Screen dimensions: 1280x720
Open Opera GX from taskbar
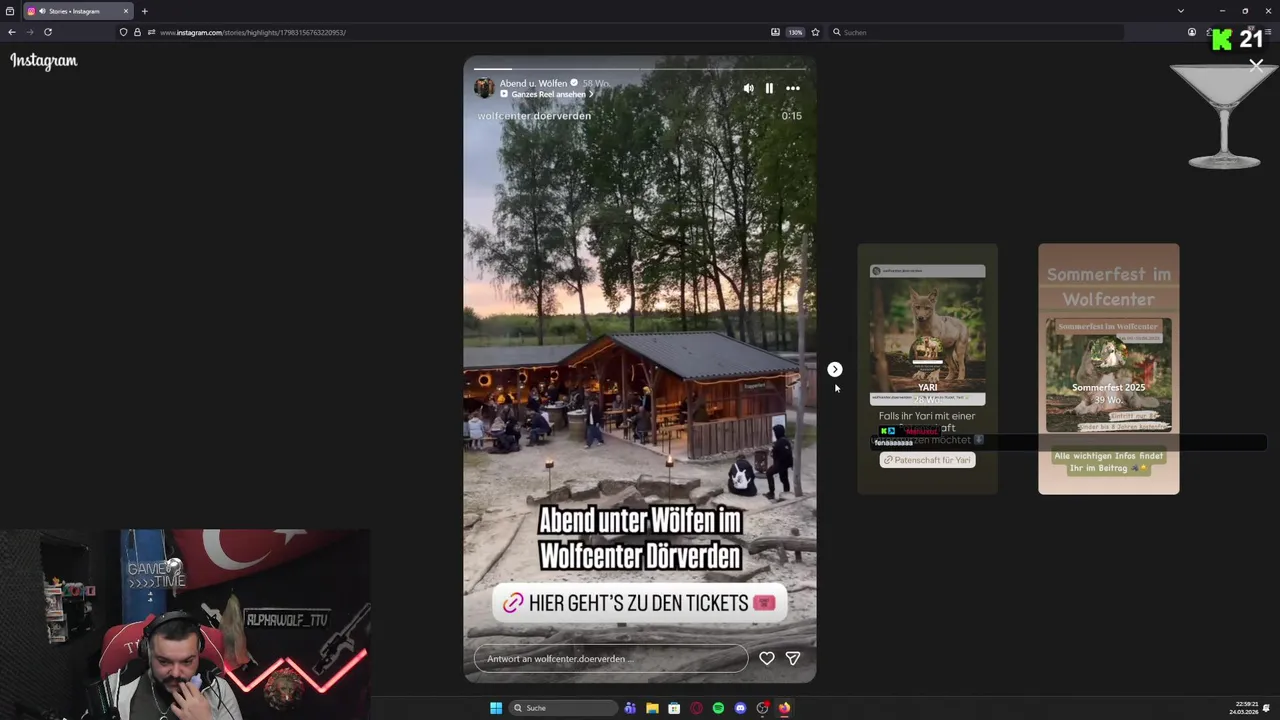tap(696, 708)
